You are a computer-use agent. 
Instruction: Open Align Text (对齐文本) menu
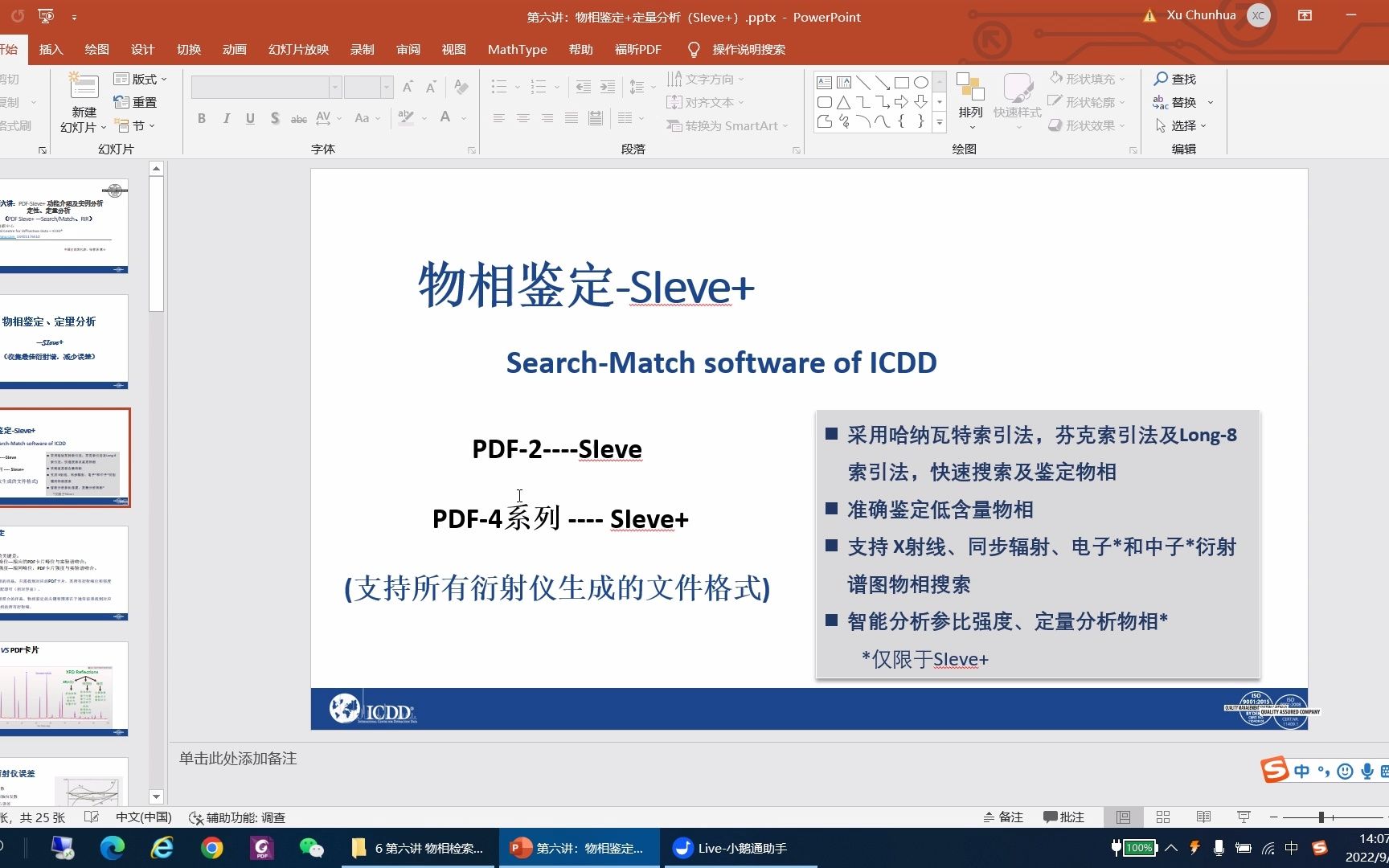pos(706,102)
